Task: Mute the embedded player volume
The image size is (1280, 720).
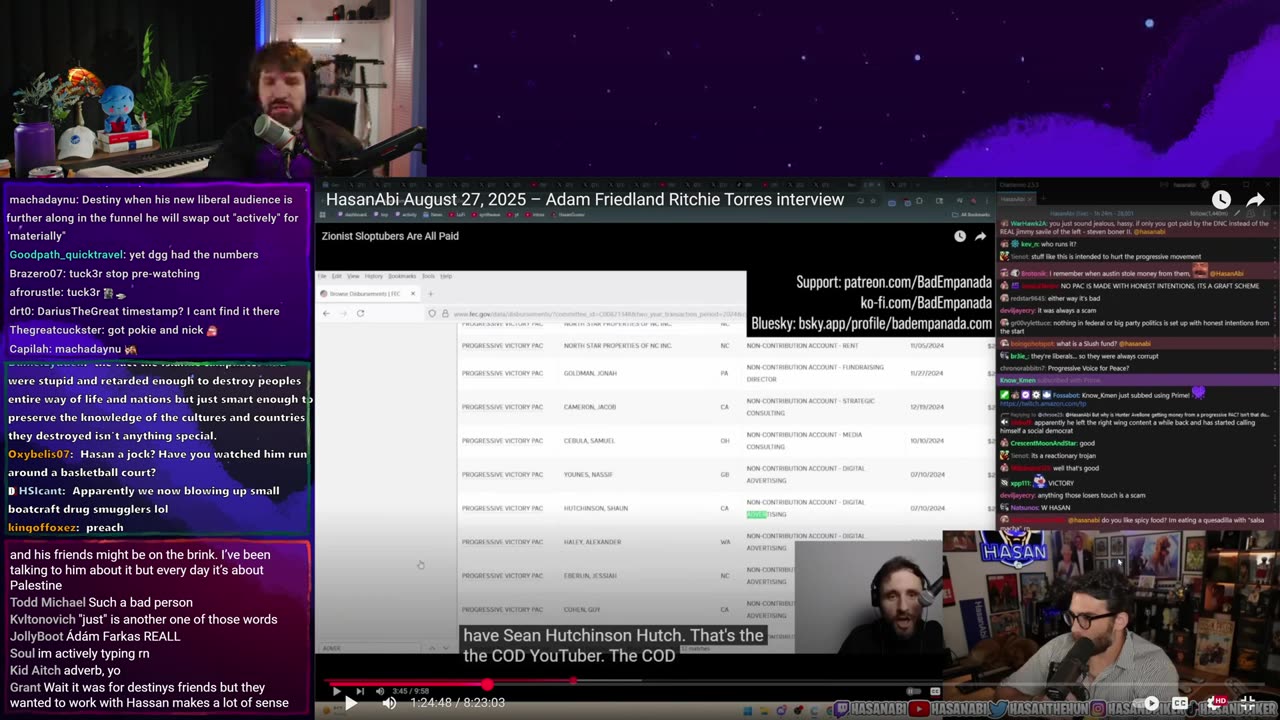Action: [x=380, y=691]
